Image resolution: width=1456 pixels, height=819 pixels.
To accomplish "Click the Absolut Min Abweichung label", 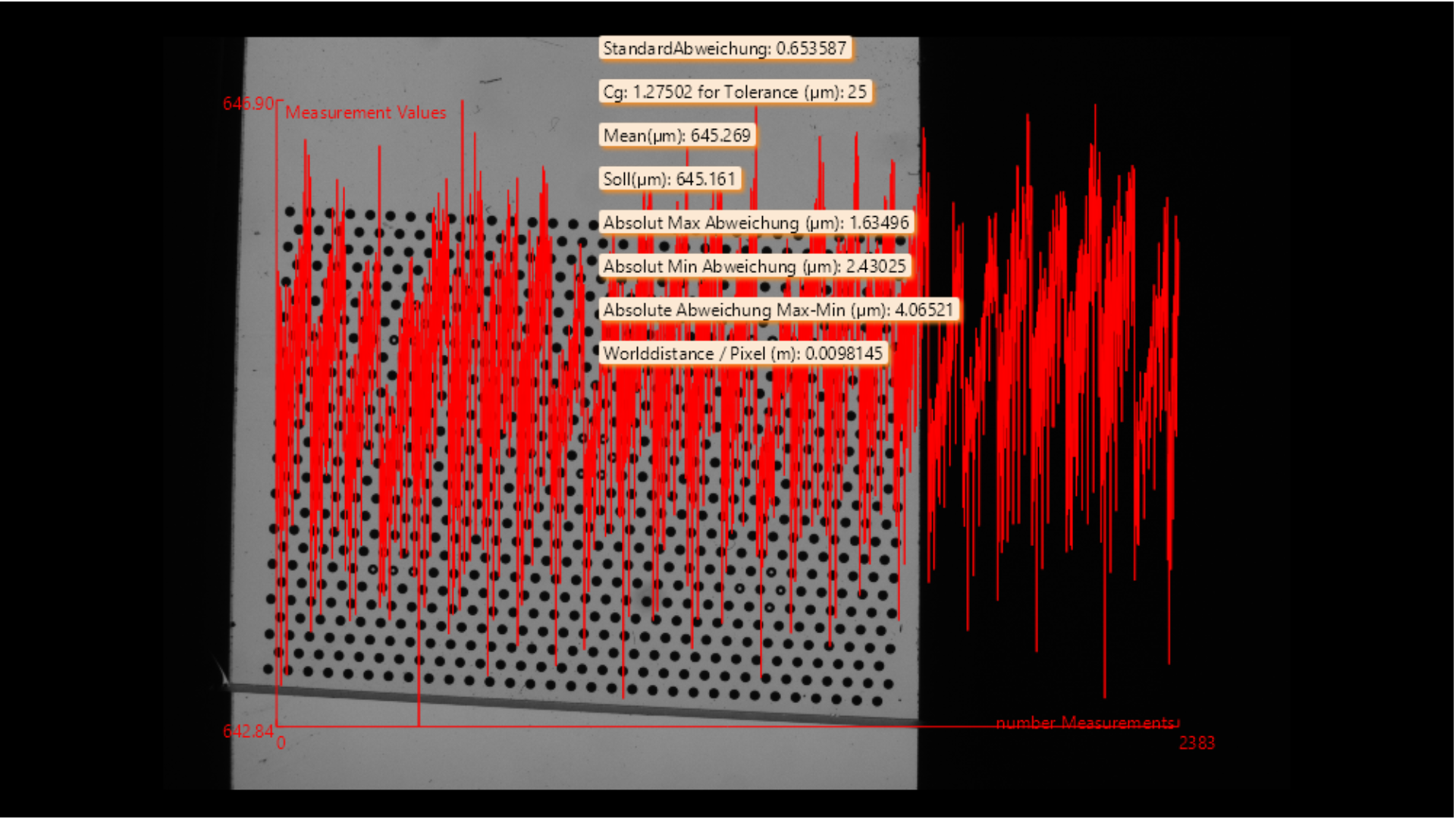I will 754,267.
